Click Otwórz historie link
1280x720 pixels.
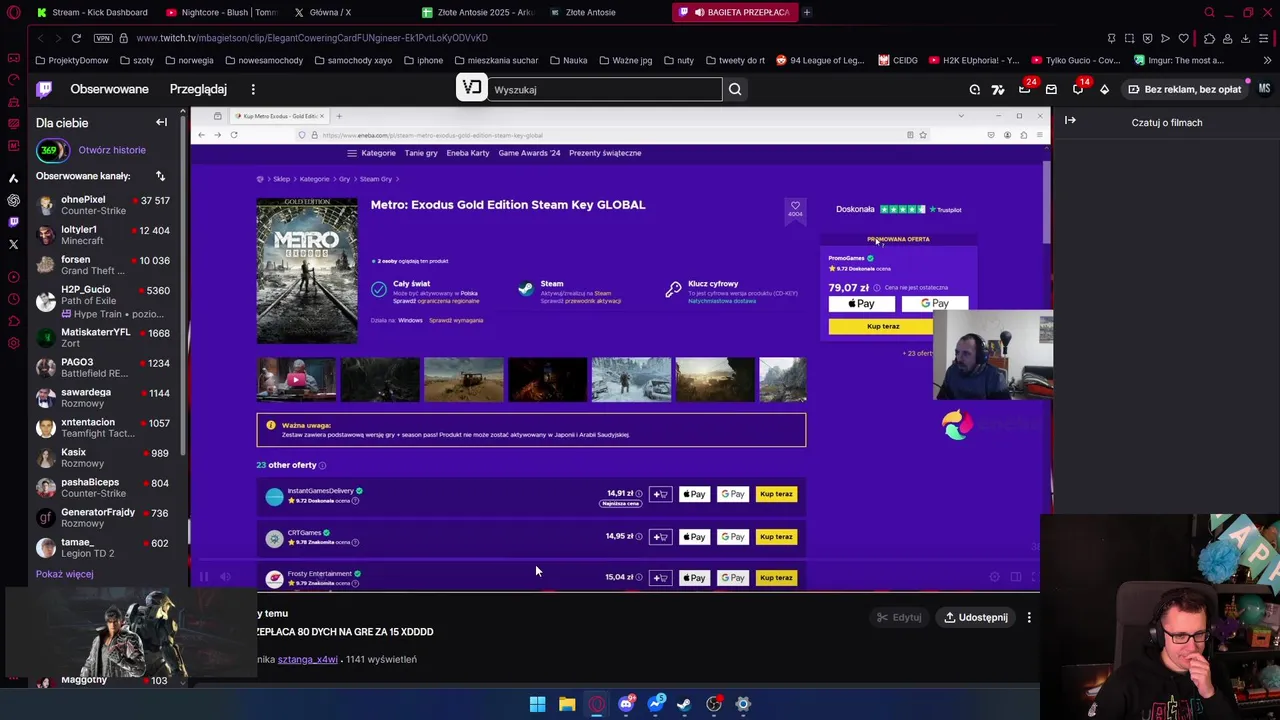(x=112, y=150)
